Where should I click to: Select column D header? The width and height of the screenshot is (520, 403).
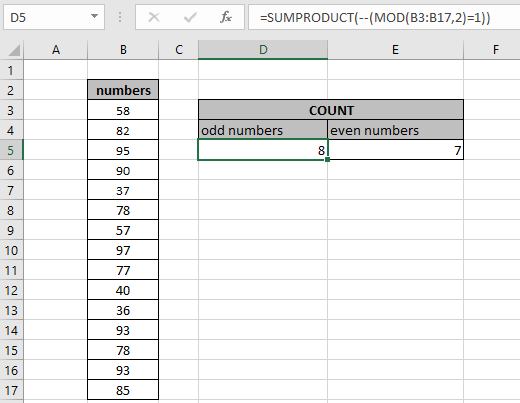click(x=263, y=50)
